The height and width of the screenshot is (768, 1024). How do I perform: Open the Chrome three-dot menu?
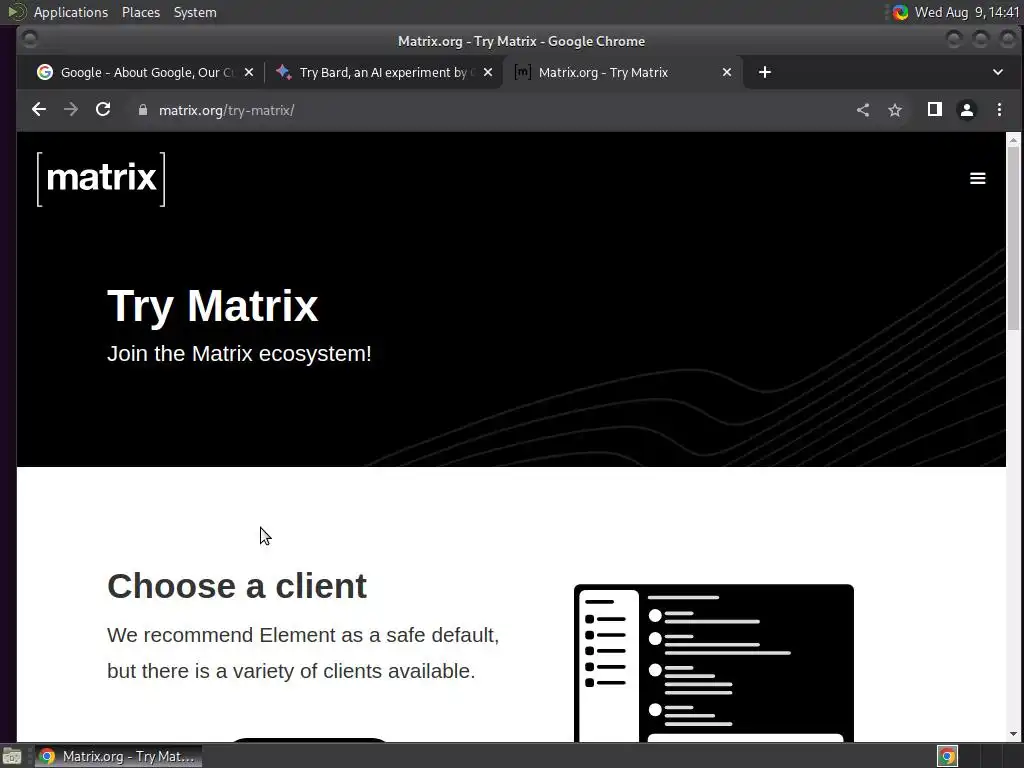click(x=999, y=110)
